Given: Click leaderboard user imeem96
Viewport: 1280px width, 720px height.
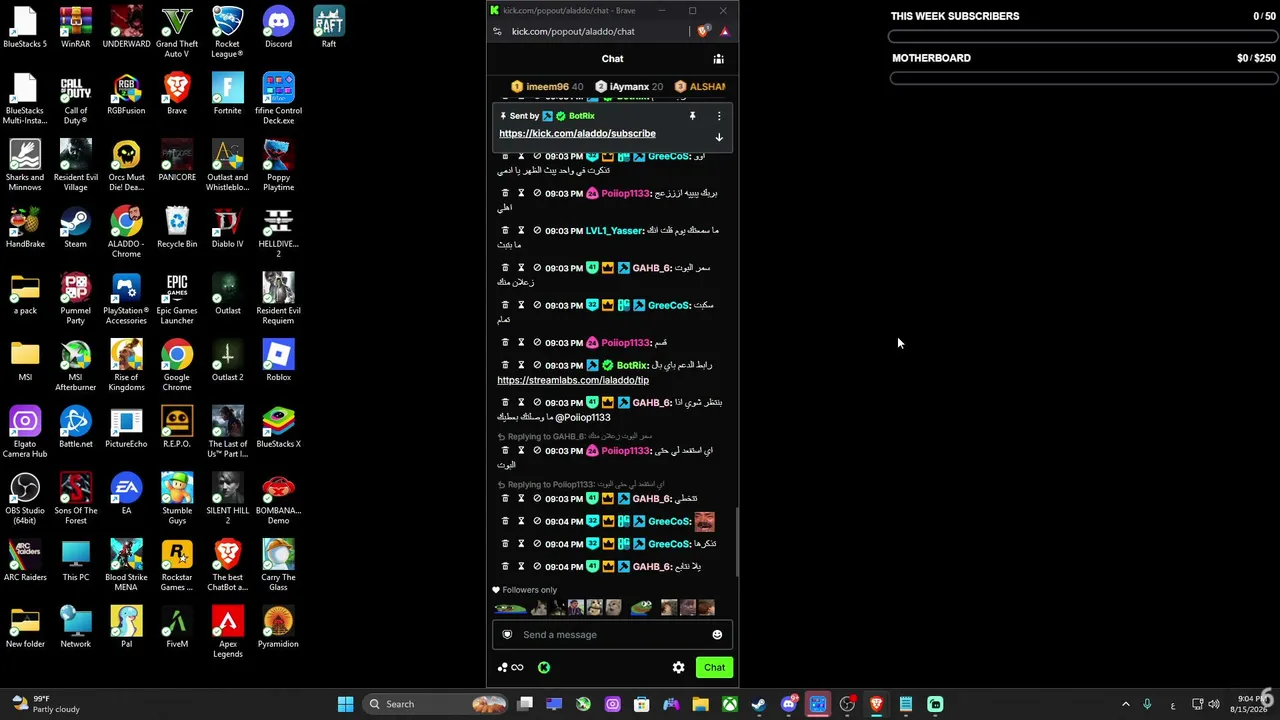Looking at the screenshot, I should (x=547, y=87).
